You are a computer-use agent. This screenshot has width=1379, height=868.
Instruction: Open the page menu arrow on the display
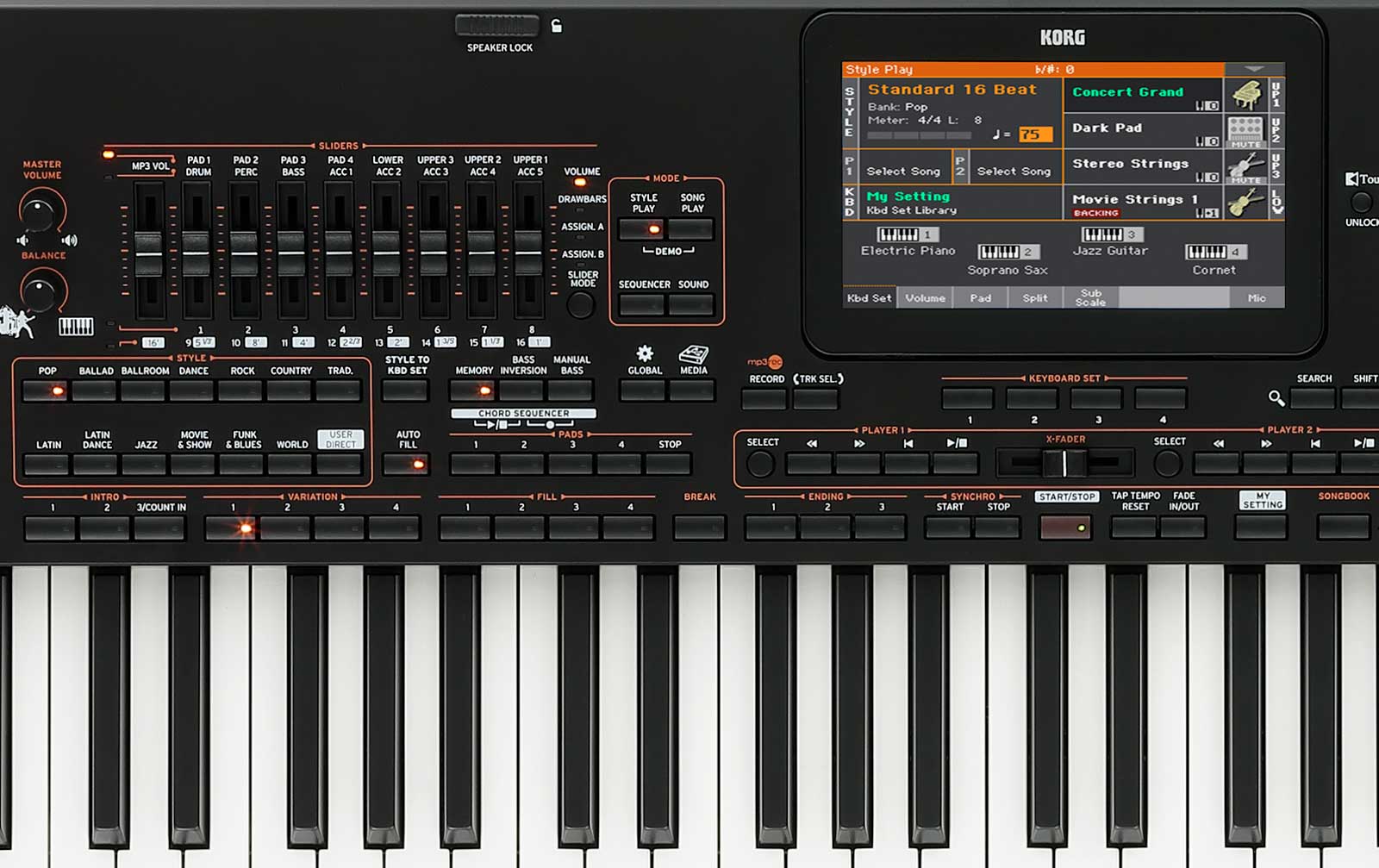[x=1254, y=69]
